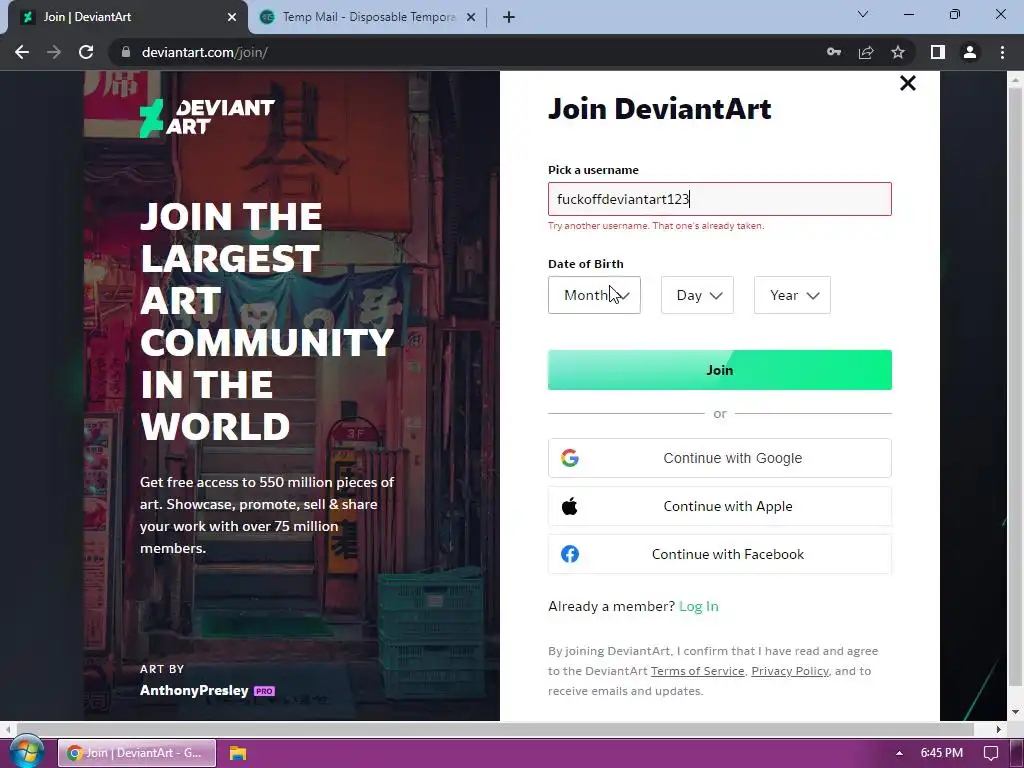The height and width of the screenshot is (768, 1024).
Task: Toggle the browser side panel icon
Action: [x=938, y=52]
